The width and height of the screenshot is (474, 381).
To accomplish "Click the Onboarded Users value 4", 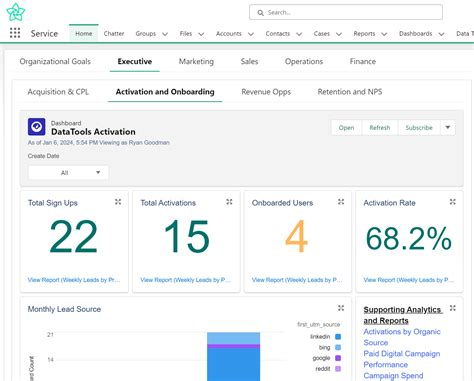I will click(296, 236).
